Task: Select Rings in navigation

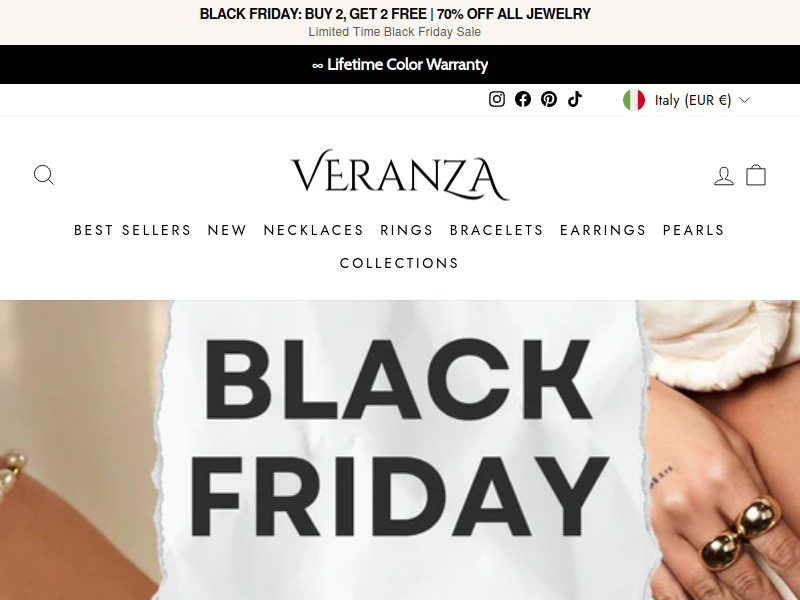Action: (x=407, y=231)
